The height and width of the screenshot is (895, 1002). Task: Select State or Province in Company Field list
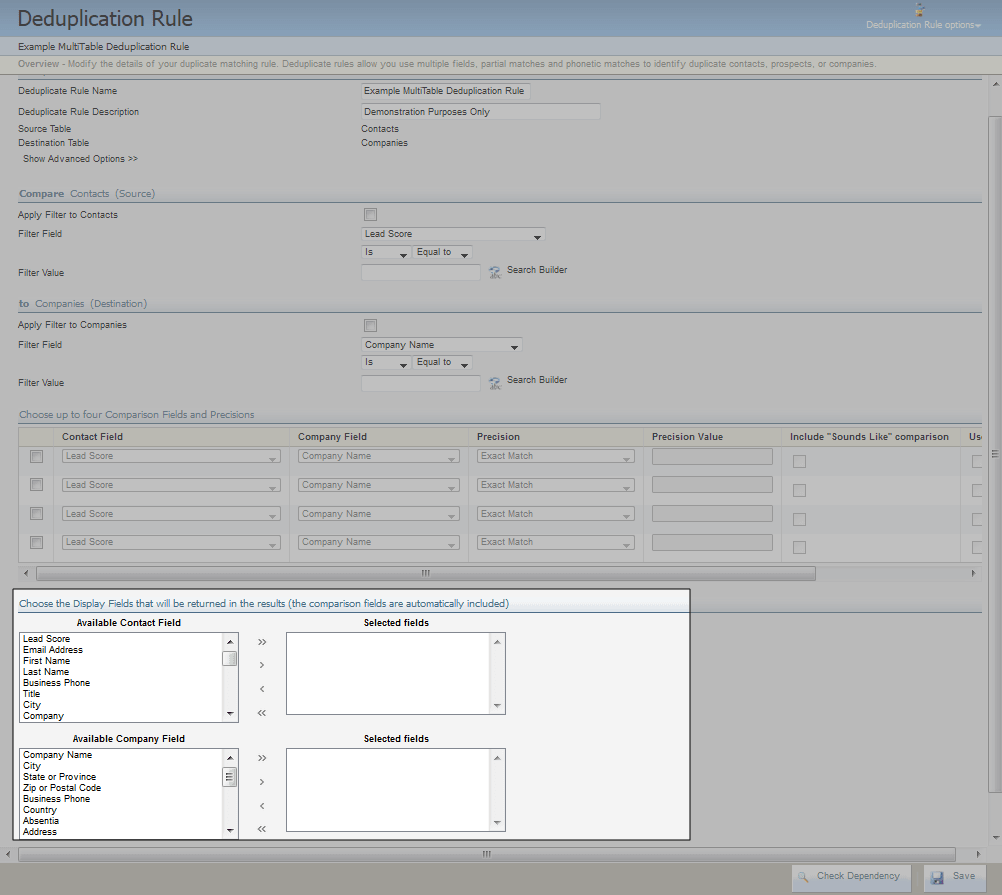pyautogui.click(x=59, y=777)
